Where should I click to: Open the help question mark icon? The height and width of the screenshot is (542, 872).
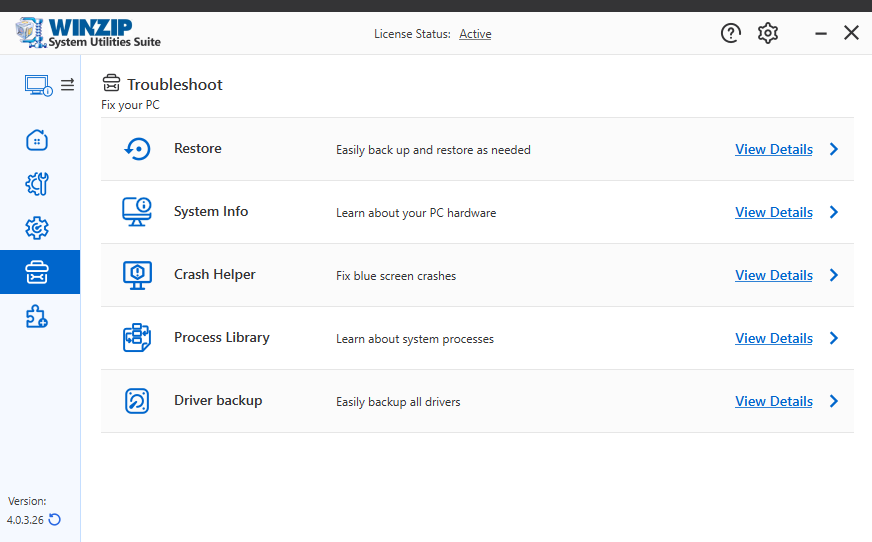pyautogui.click(x=731, y=33)
